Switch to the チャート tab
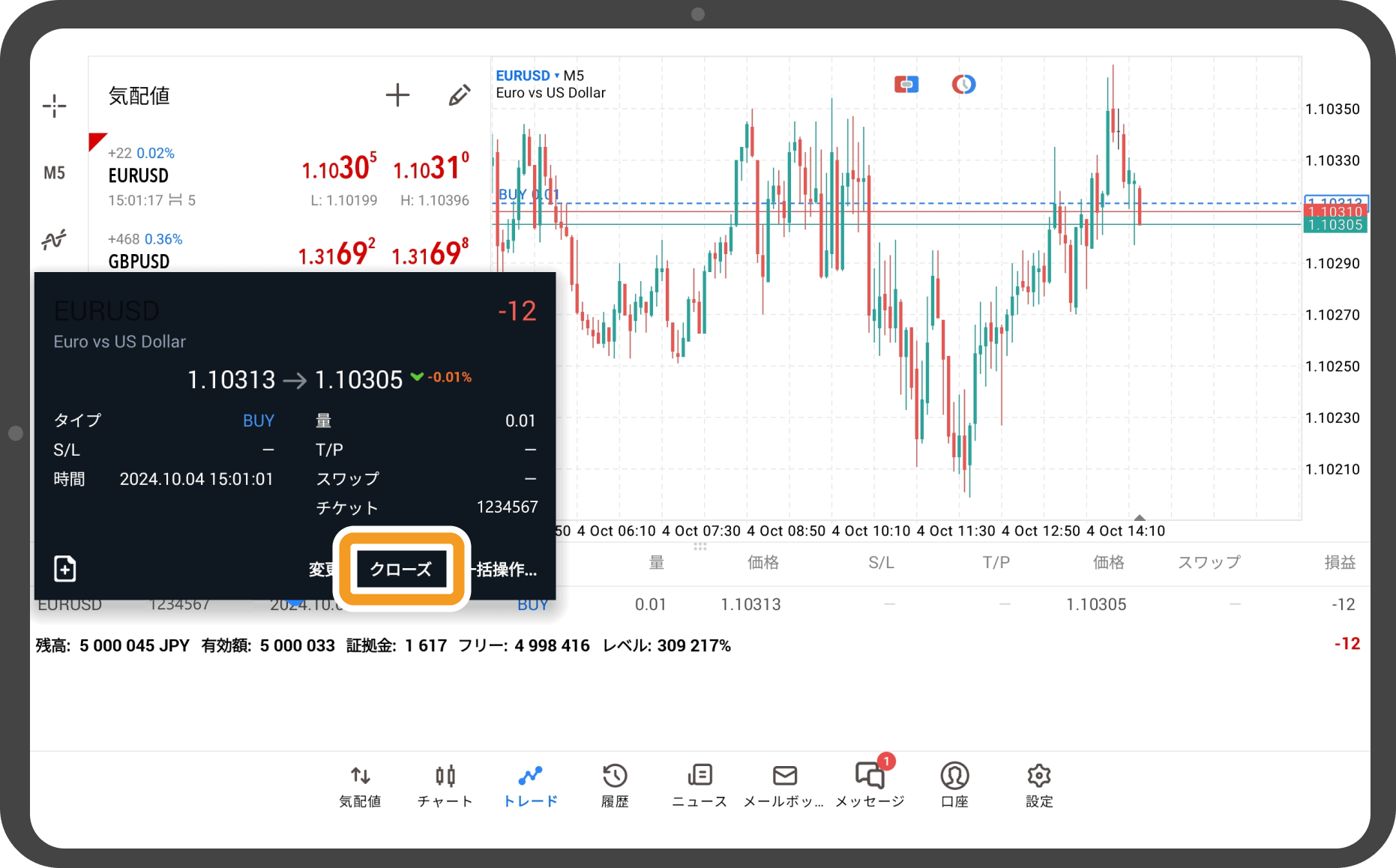 pyautogui.click(x=445, y=785)
